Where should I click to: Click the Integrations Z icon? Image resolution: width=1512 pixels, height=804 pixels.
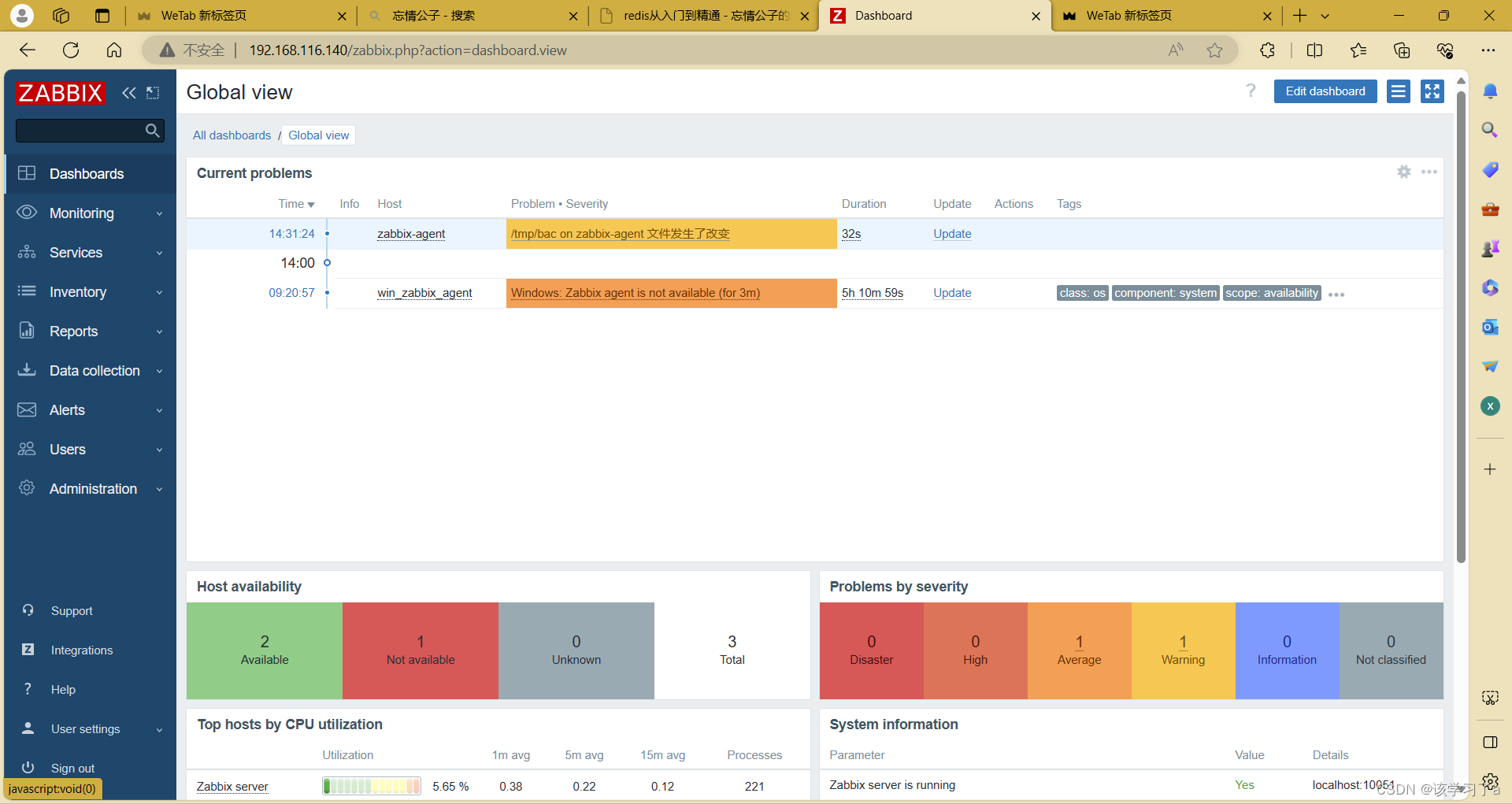[28, 650]
